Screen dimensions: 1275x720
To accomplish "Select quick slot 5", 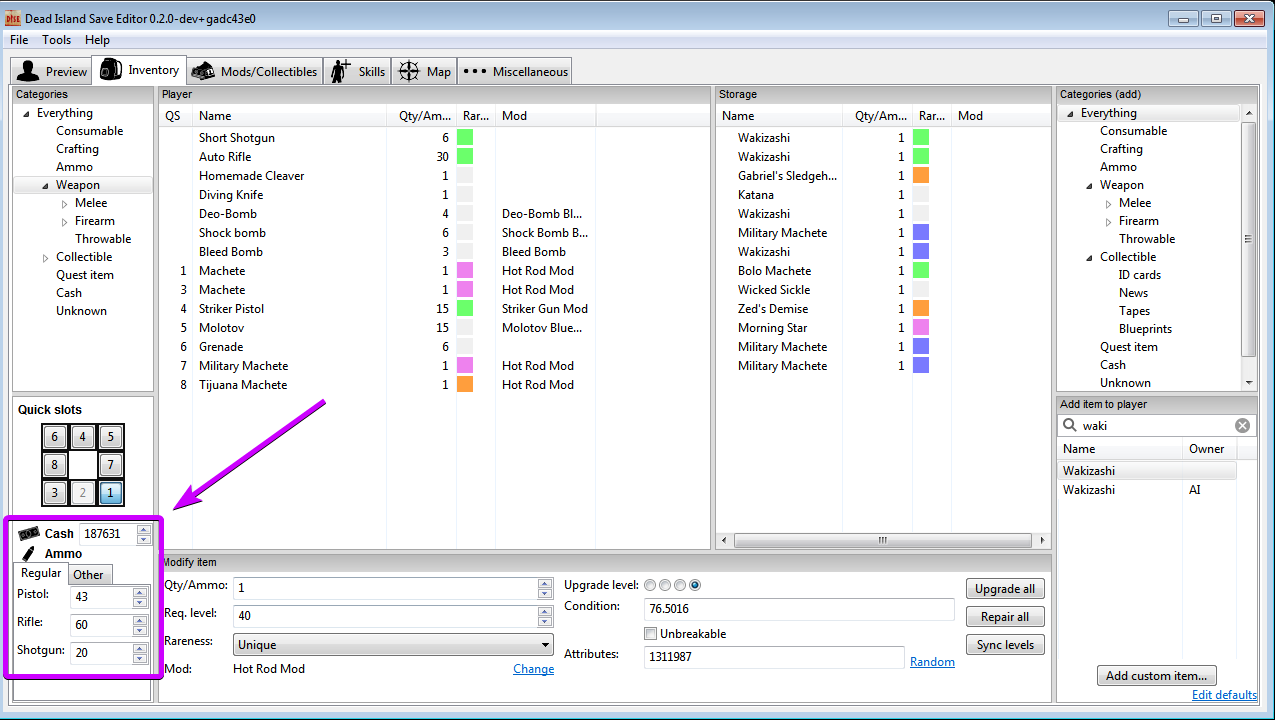I will pyautogui.click(x=111, y=437).
